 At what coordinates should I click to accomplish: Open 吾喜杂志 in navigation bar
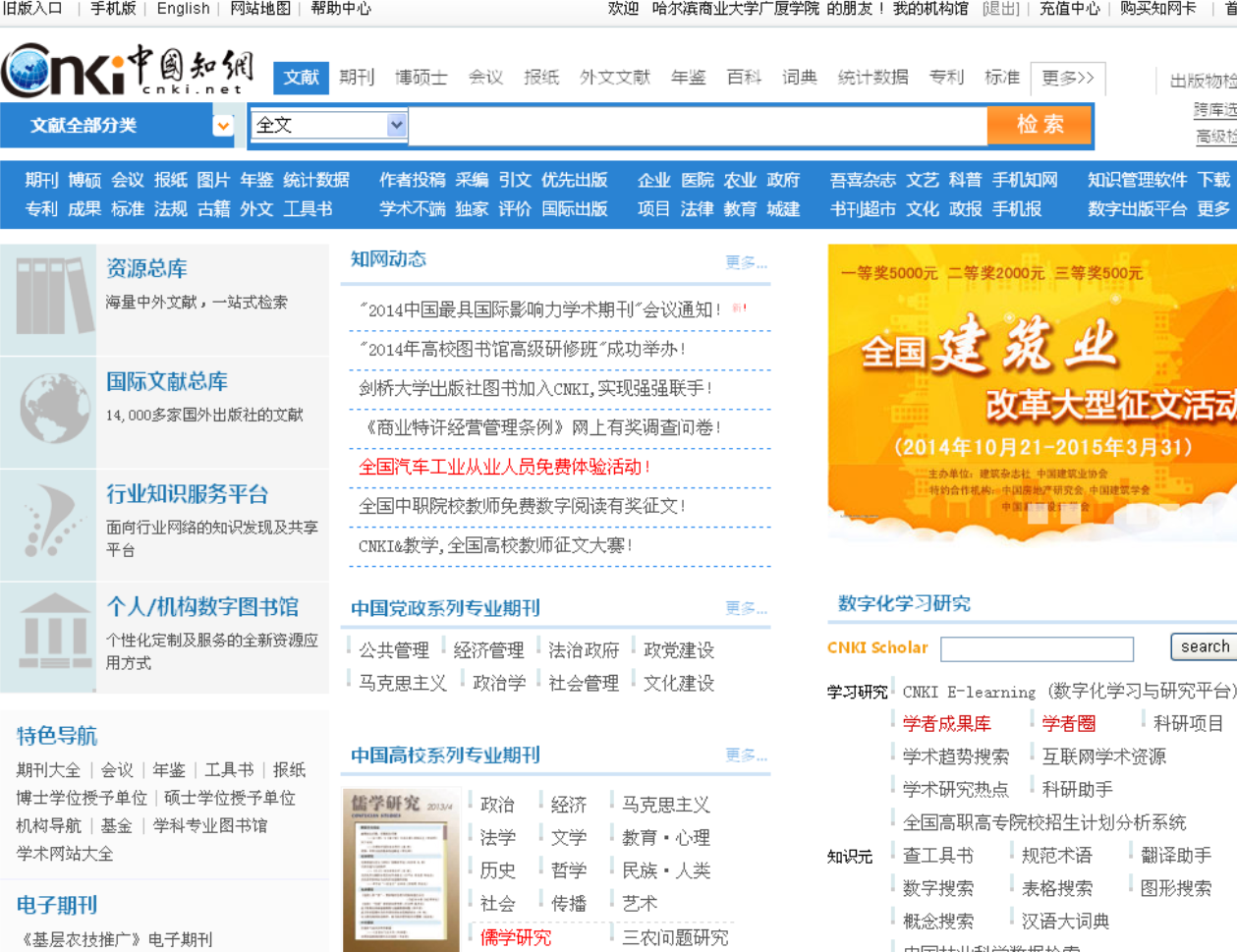863,180
